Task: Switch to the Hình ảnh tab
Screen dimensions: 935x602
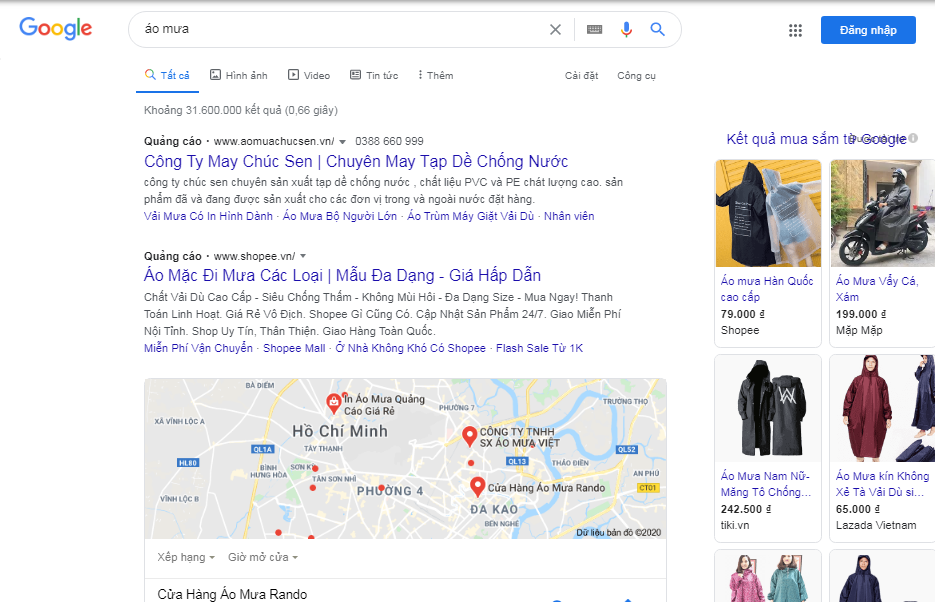Action: pos(239,75)
